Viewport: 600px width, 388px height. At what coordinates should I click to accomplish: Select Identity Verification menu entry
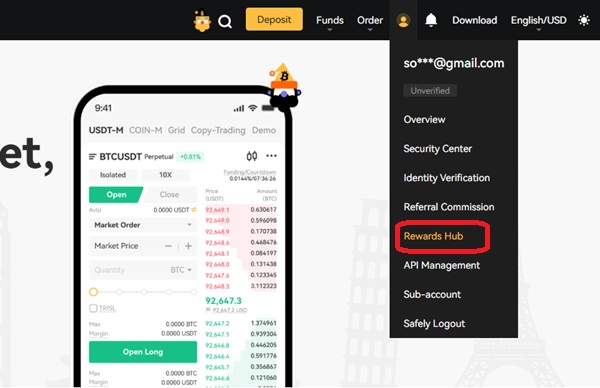point(447,178)
